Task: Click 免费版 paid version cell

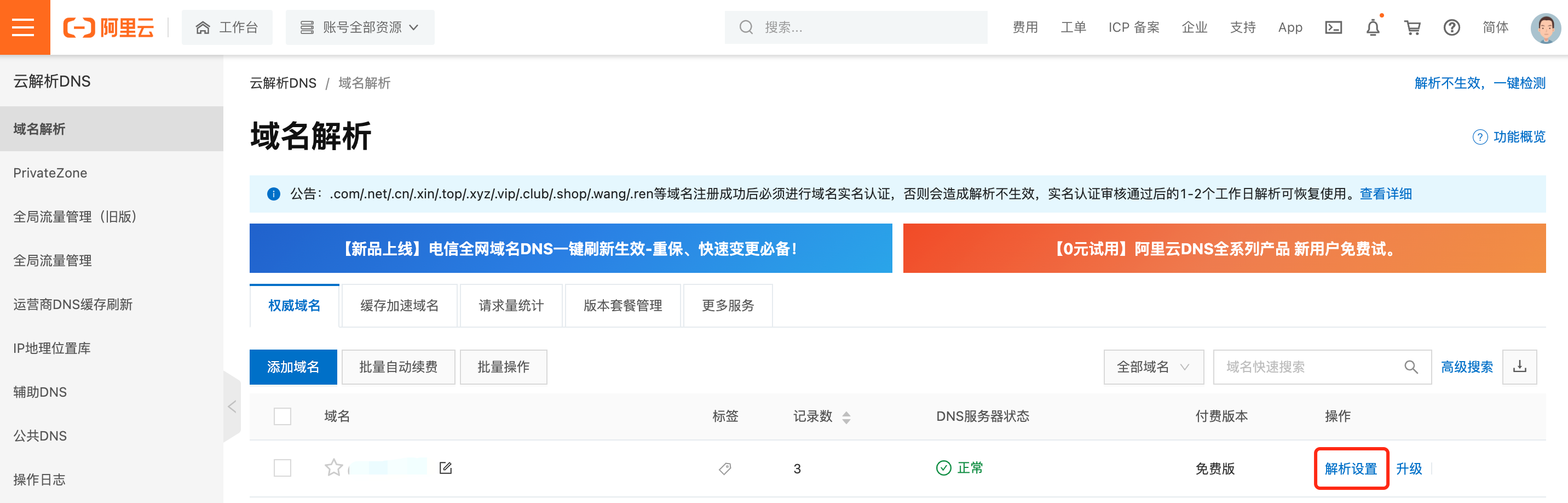Action: pos(1215,468)
